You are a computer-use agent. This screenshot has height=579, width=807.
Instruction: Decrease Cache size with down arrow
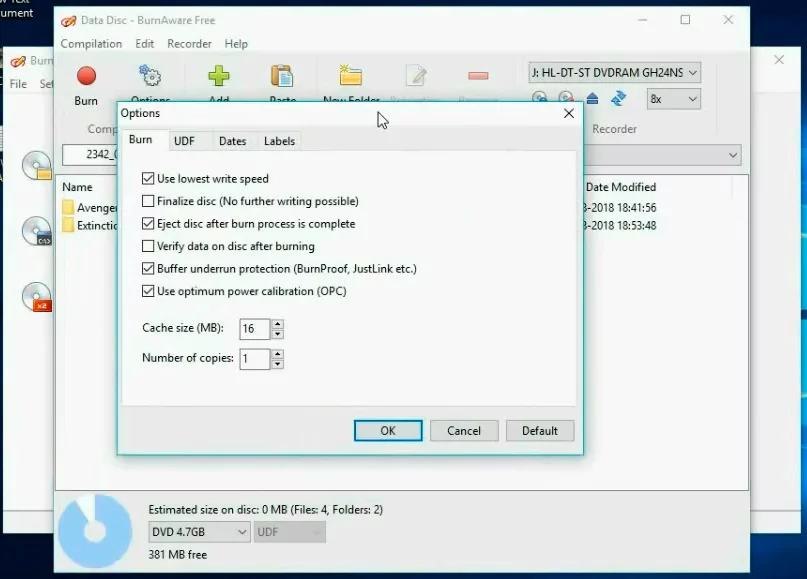277,335
